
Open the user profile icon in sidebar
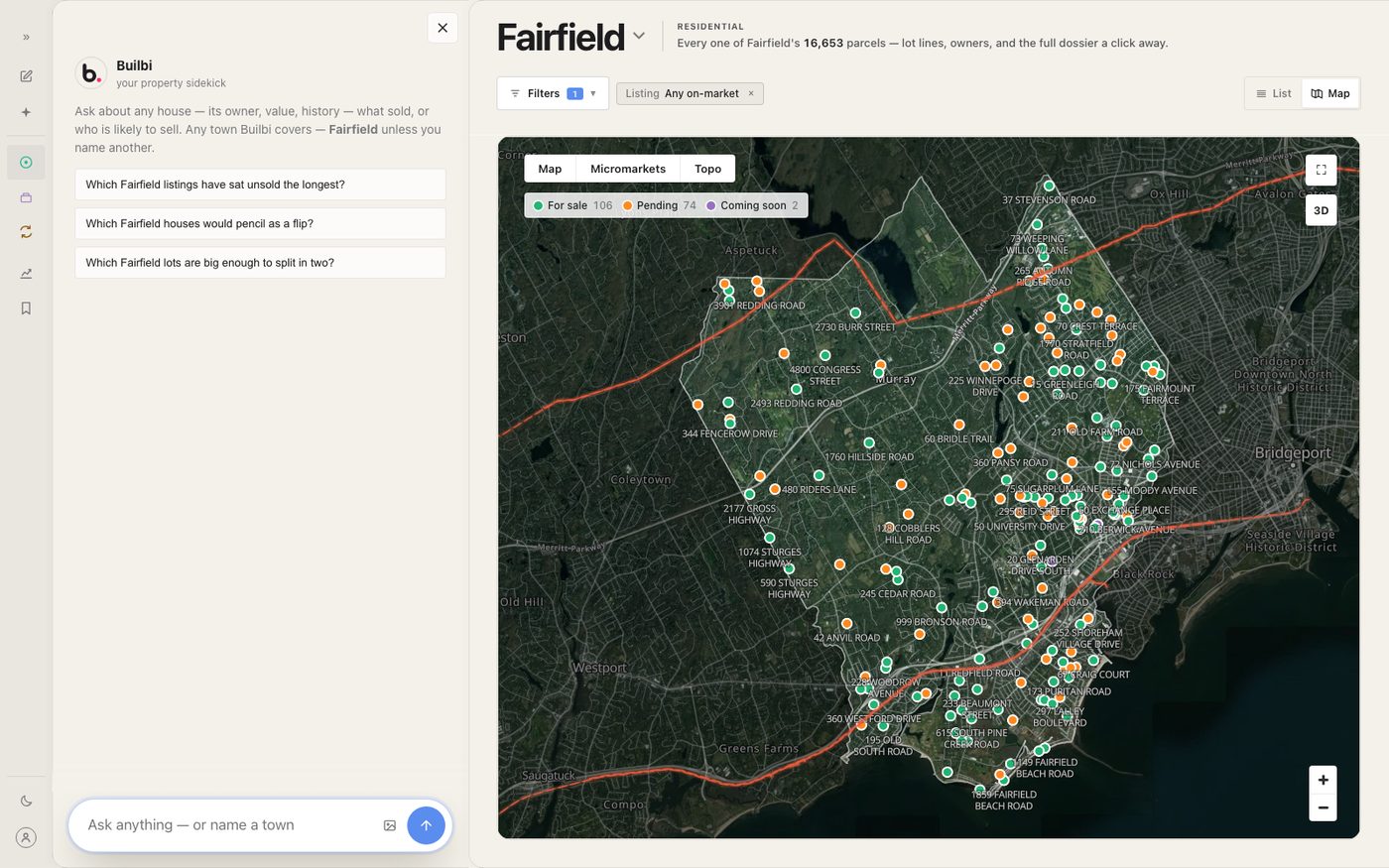(x=26, y=837)
